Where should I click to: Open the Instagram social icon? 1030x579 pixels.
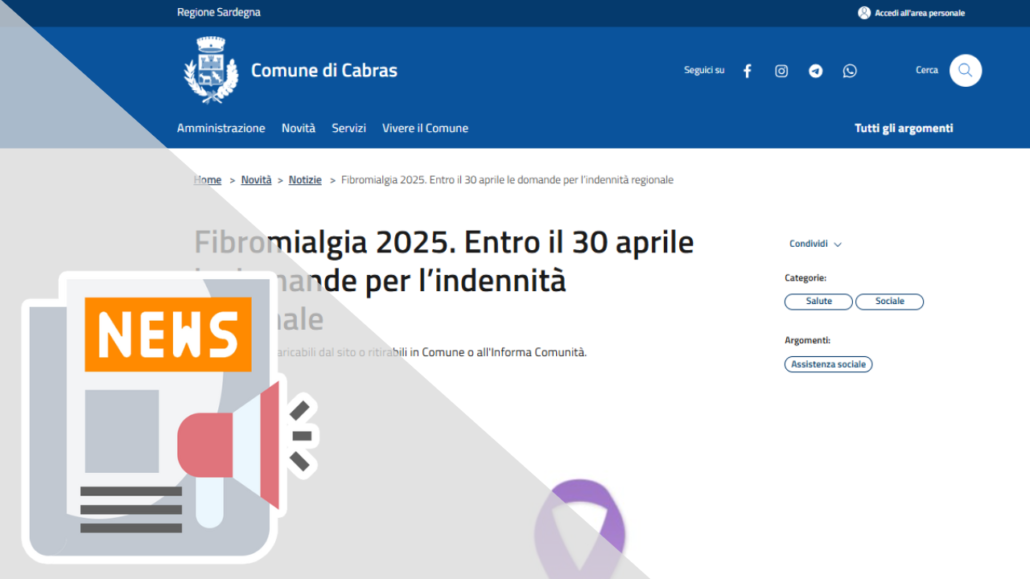click(x=781, y=71)
